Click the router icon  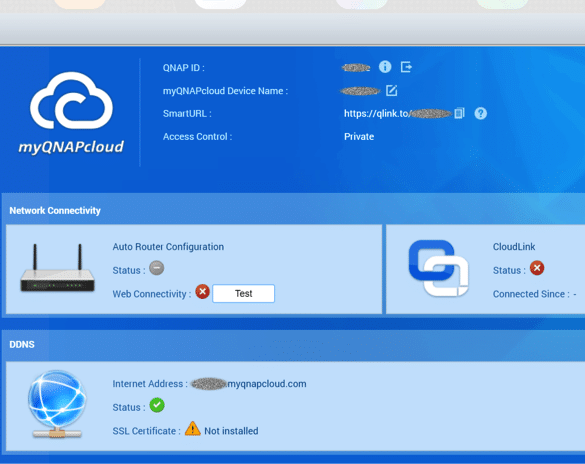57,268
